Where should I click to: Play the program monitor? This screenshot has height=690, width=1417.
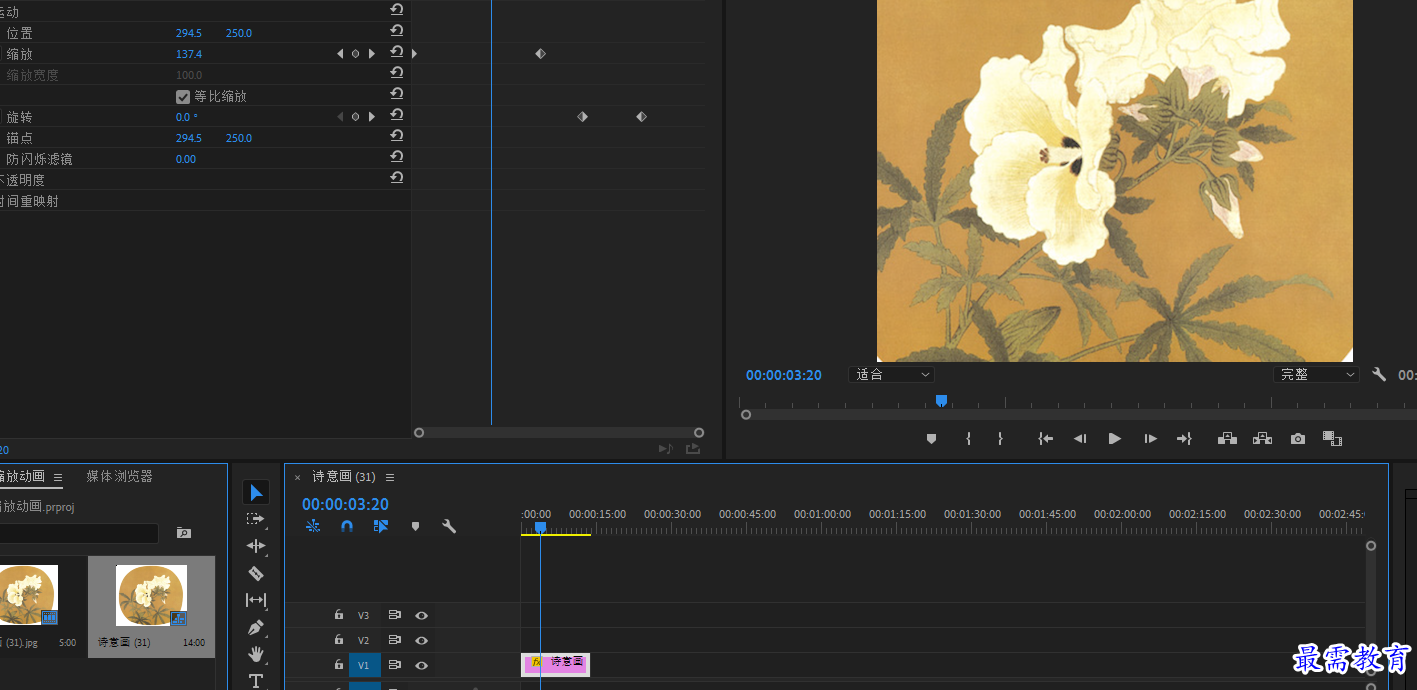pos(1114,438)
